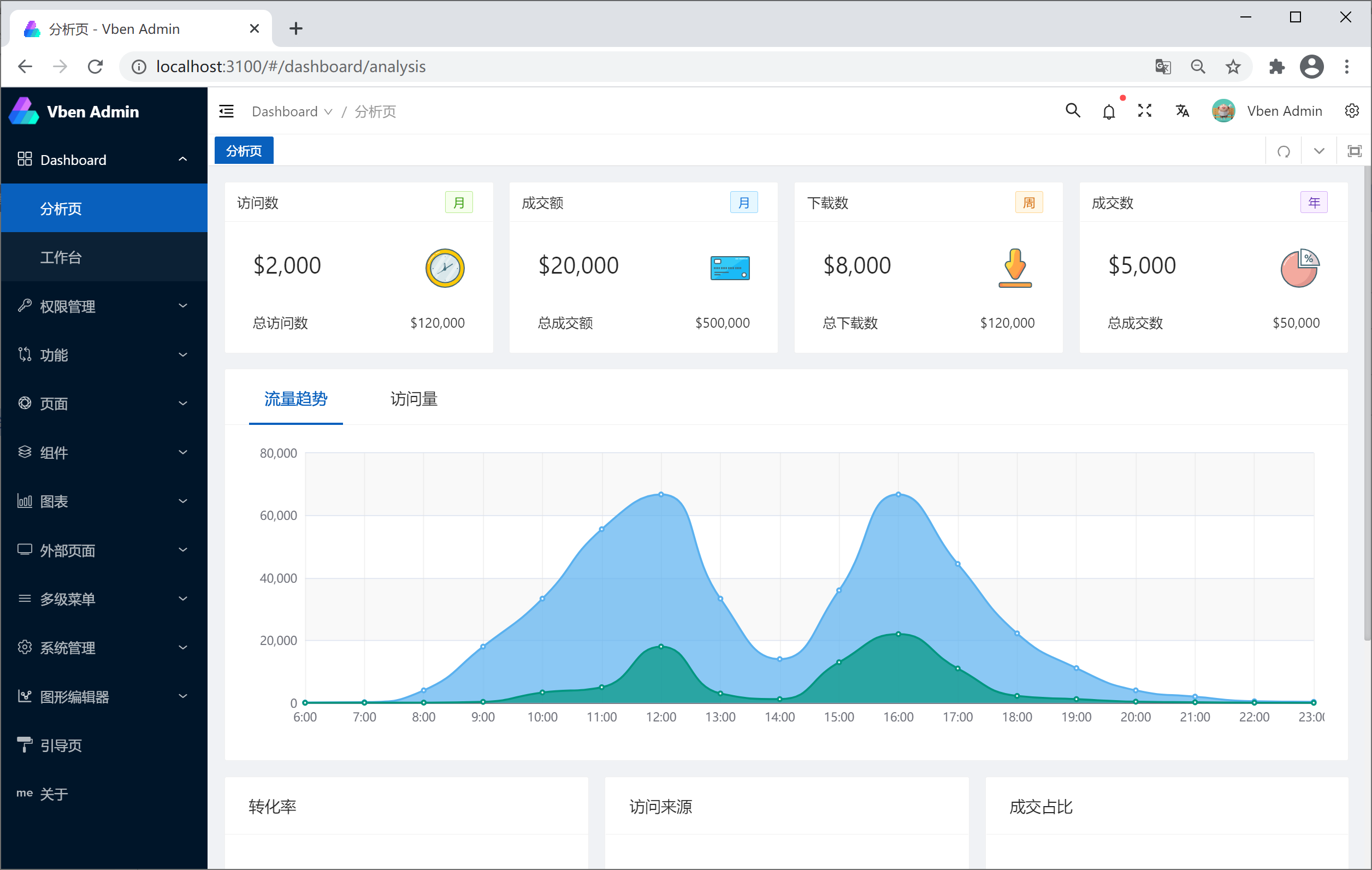Open the tab actions dropdown chevron
Screen dimensions: 1372x870
pos(1318,151)
